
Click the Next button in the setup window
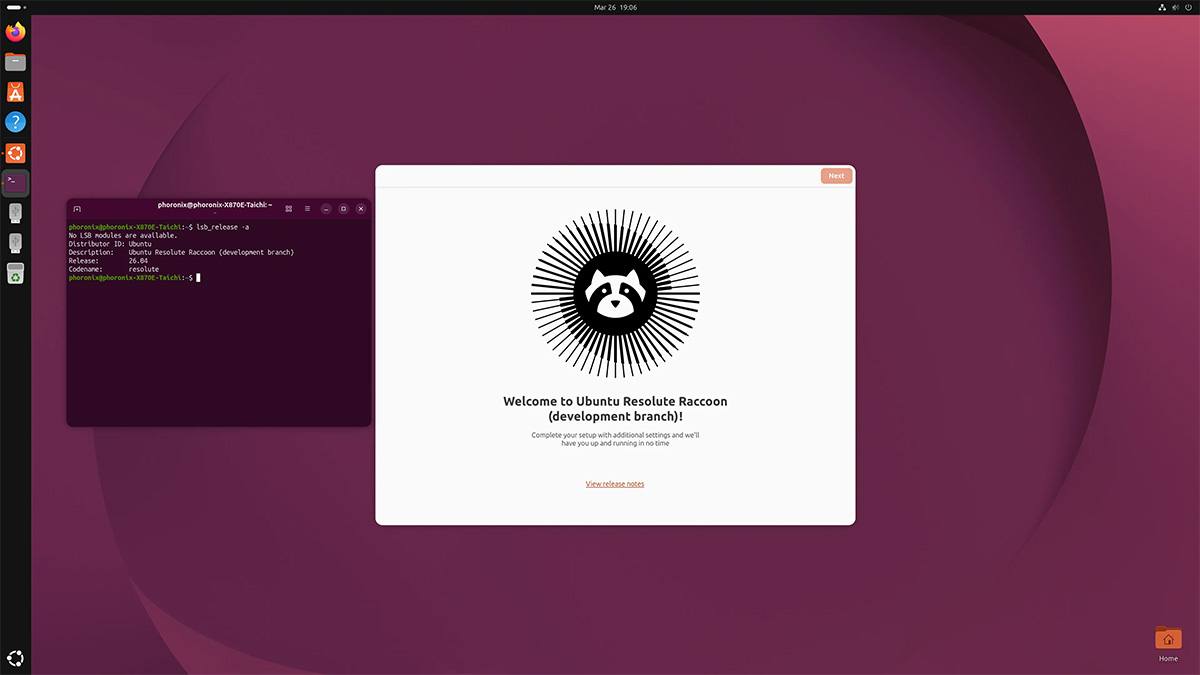pos(836,175)
